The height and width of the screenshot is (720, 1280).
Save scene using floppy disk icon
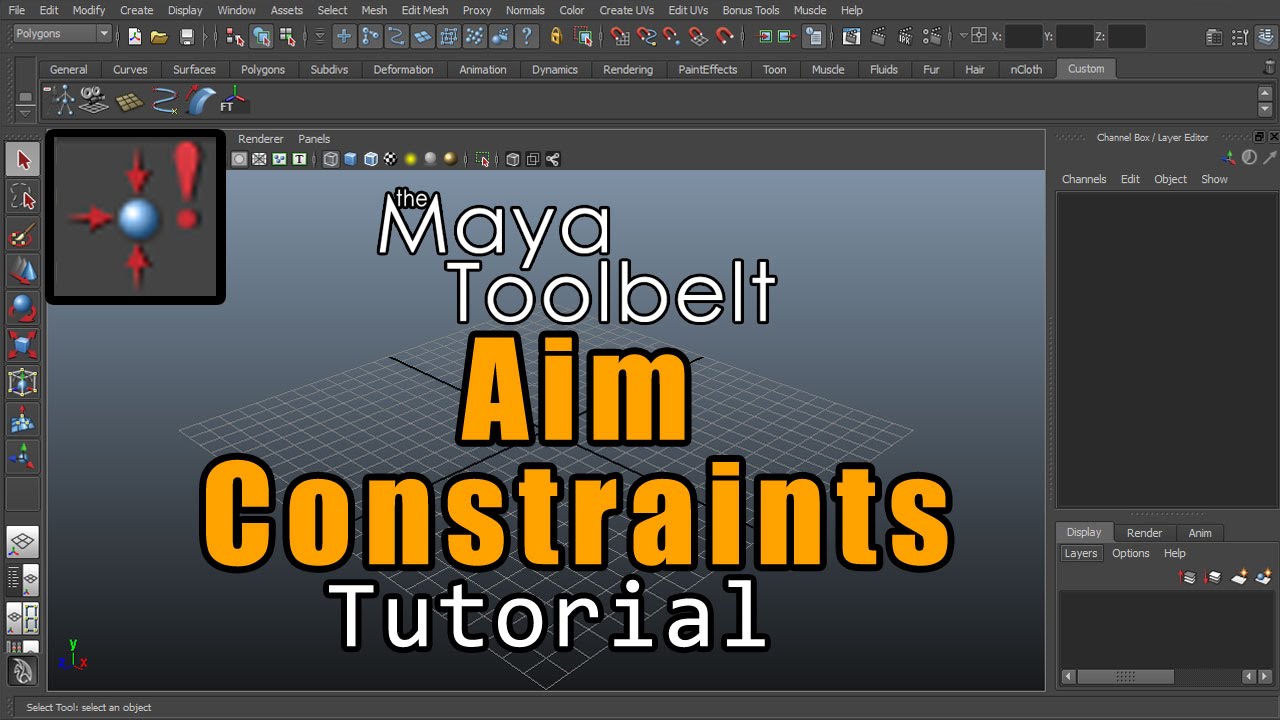[187, 37]
